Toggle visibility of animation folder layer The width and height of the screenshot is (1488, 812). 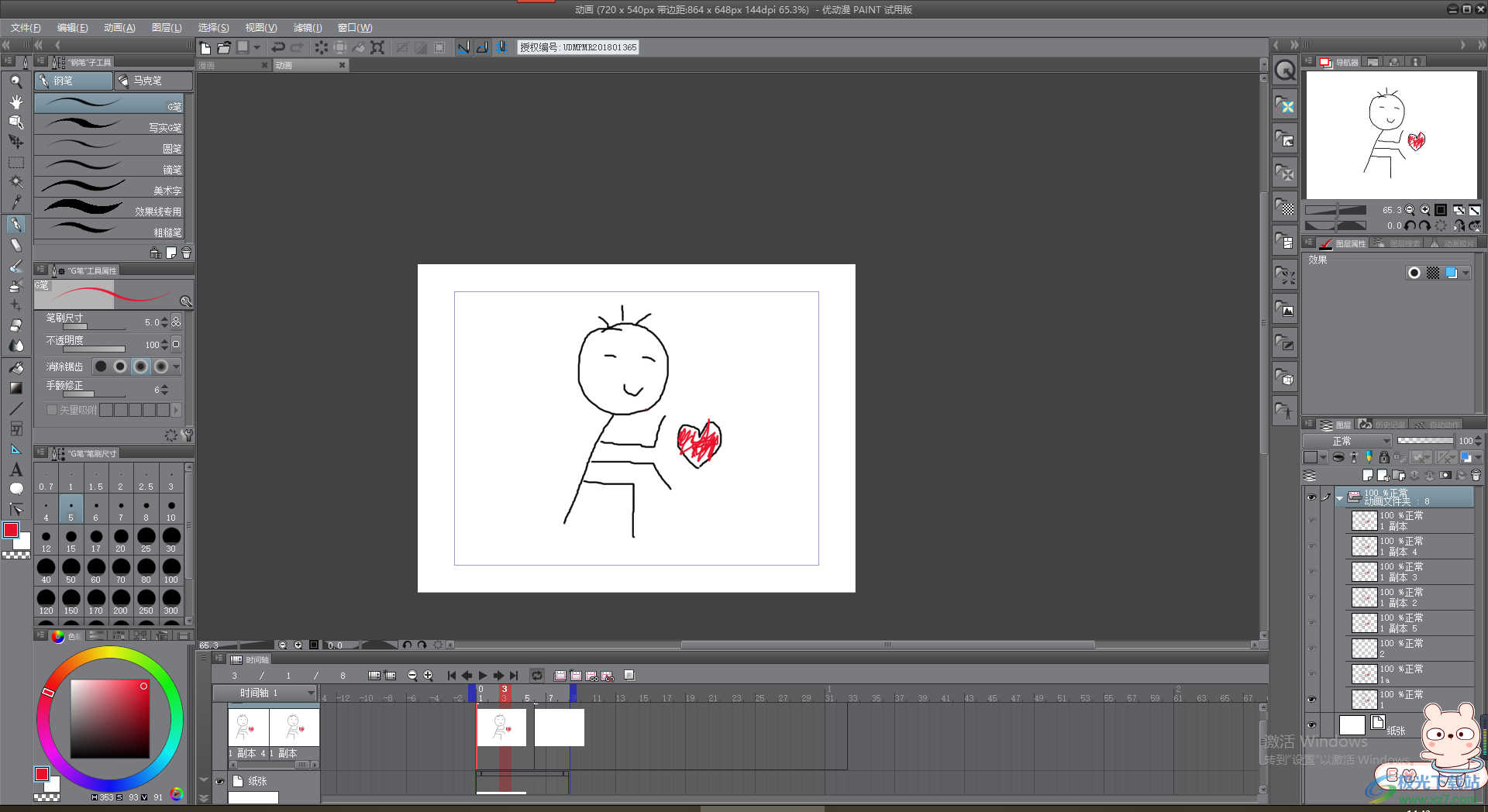(1311, 497)
